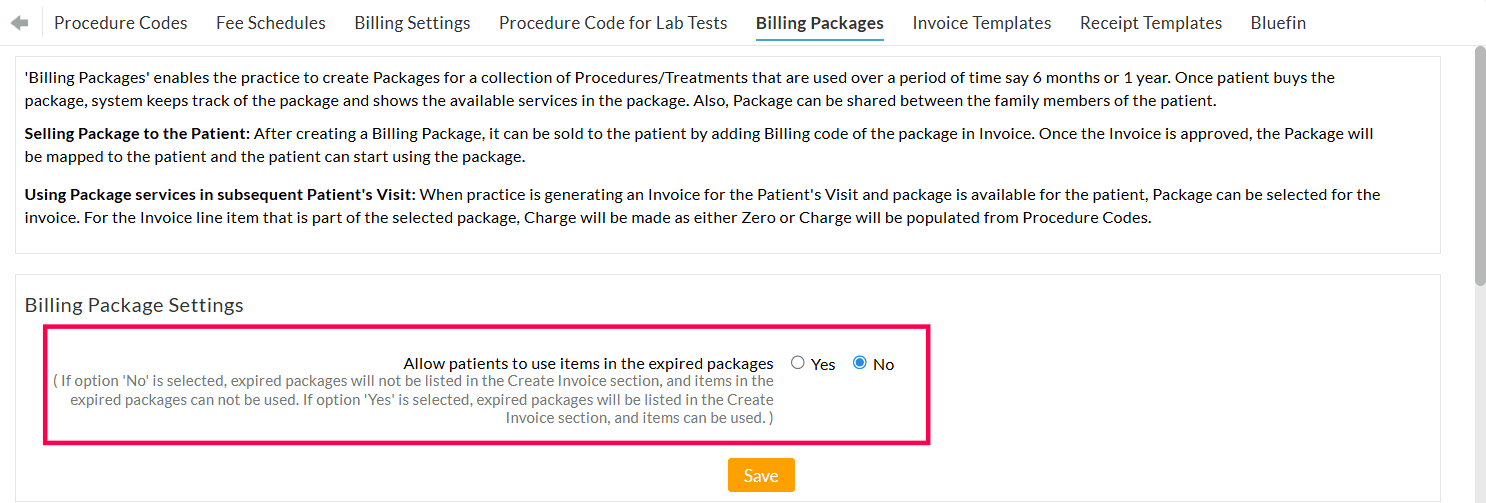Click the vertical scrollbar thumb
Viewport: 1486px width, 503px height.
click(1480, 170)
